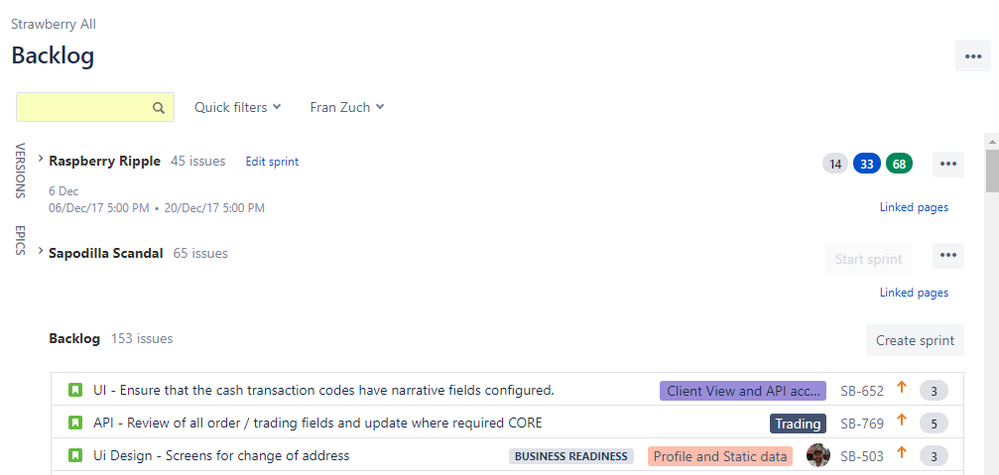
Task: Click the search magnifier icon
Action: 159,108
